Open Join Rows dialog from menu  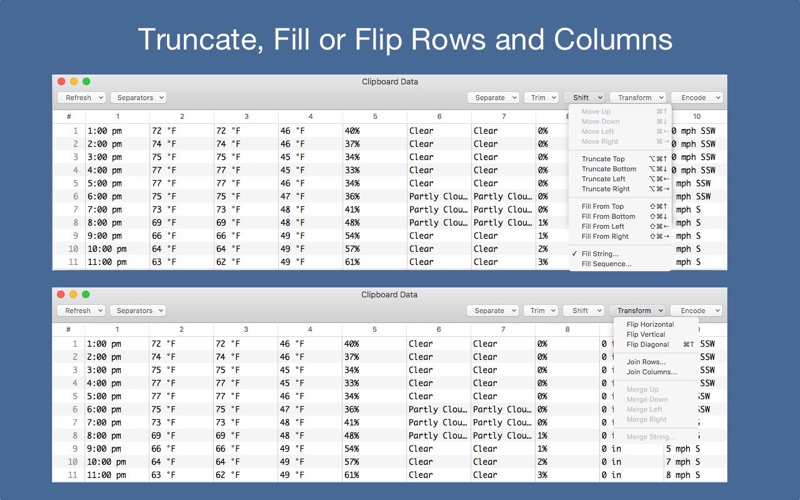(645, 362)
